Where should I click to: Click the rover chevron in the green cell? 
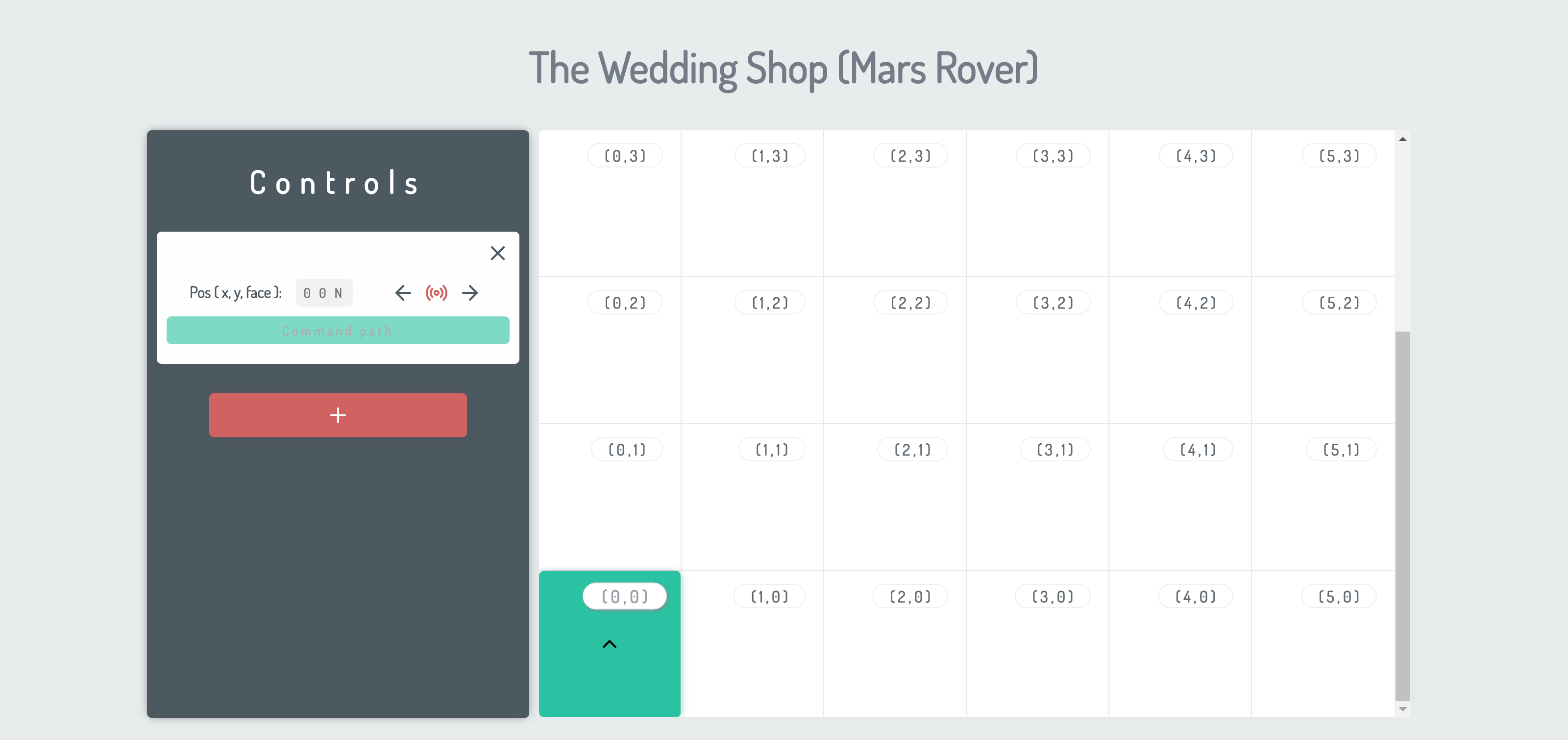609,644
